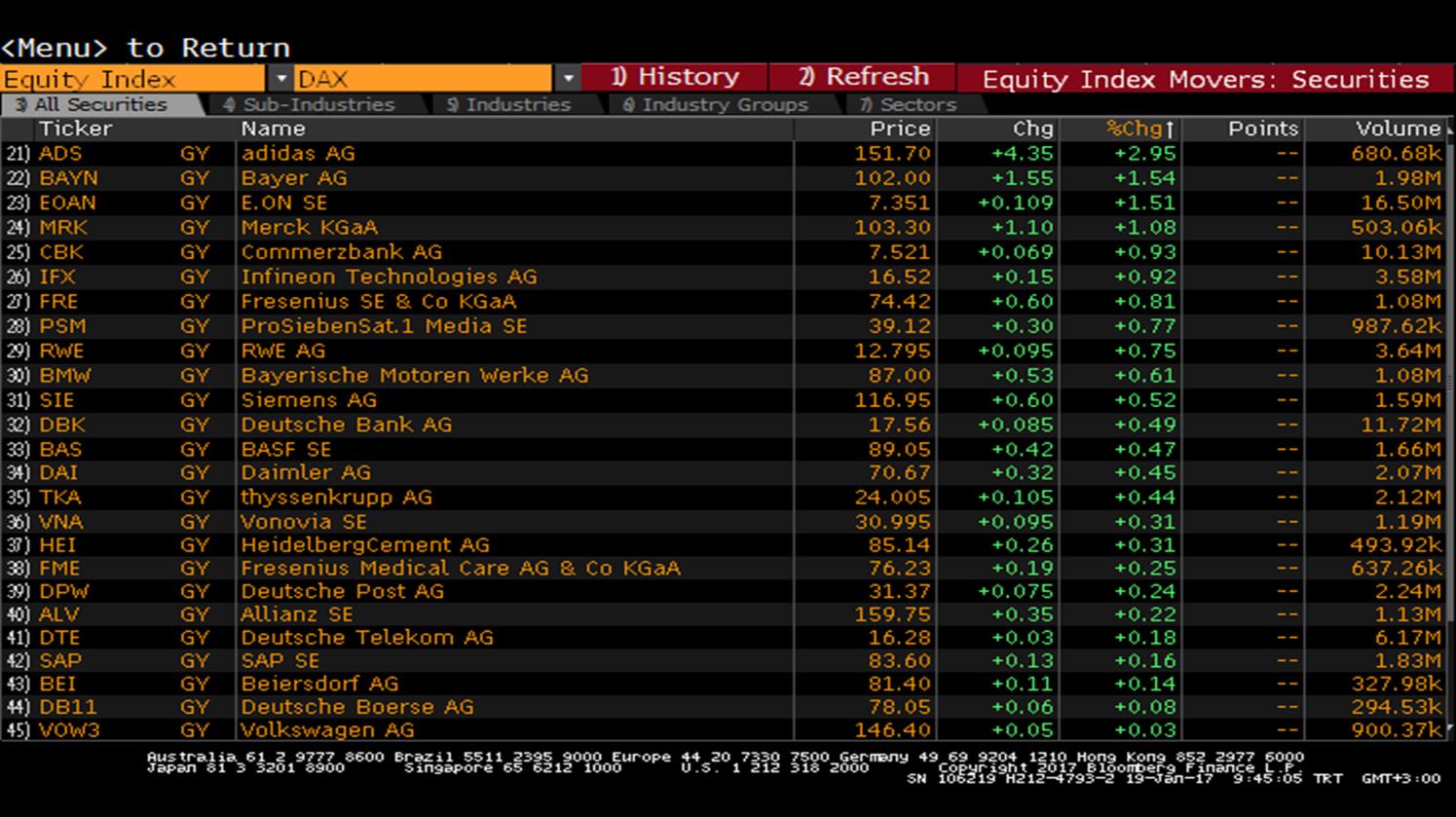Switch to Industry Groups tab
Viewport: 1456px width, 817px height.
coord(716,104)
